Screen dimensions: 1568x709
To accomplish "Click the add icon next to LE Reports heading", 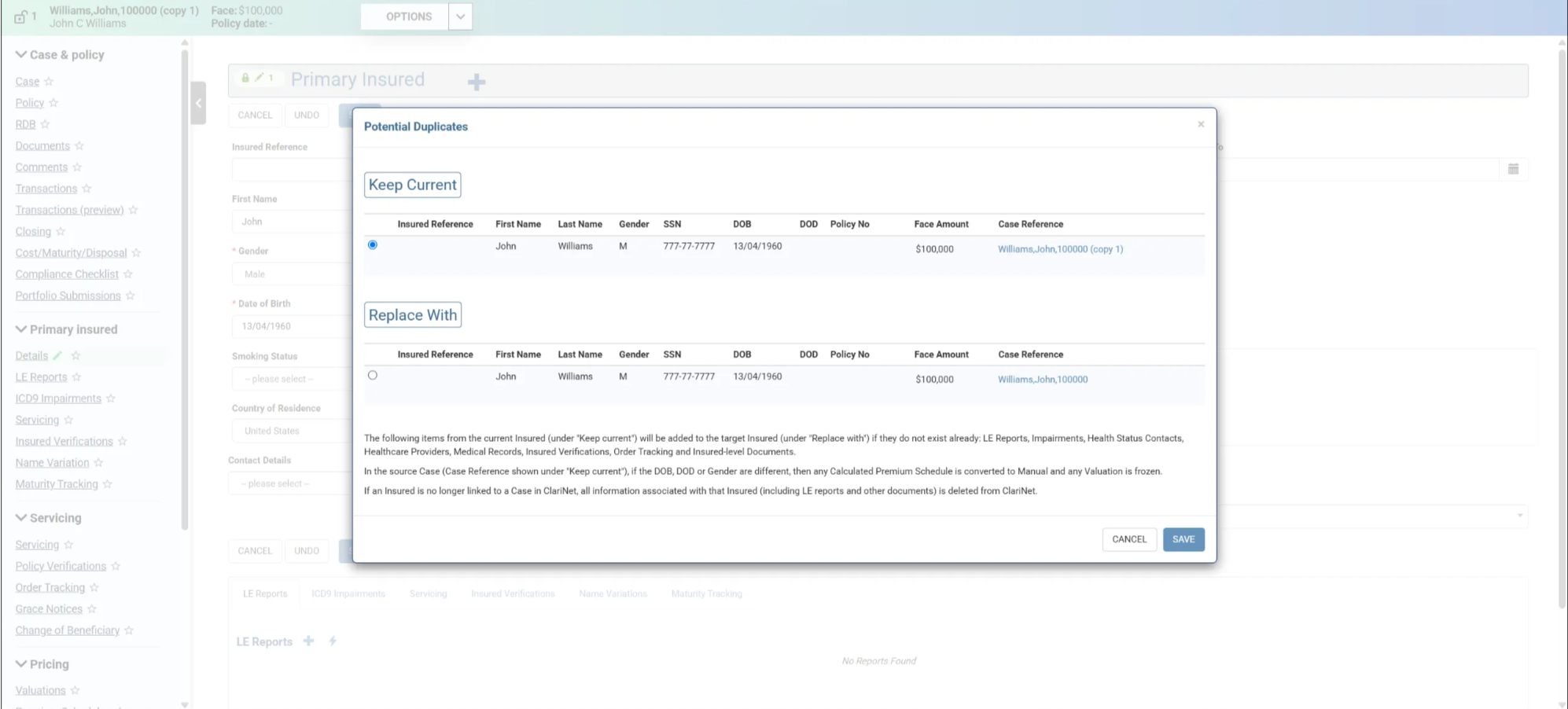I will point(308,641).
